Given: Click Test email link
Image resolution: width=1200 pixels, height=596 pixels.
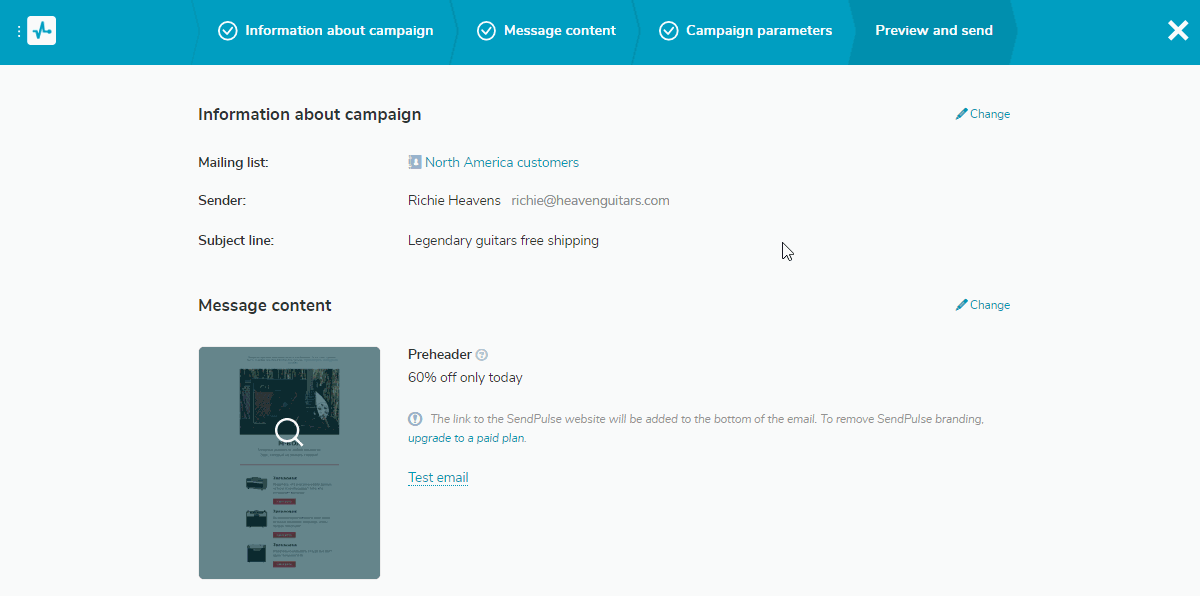Looking at the screenshot, I should [x=438, y=478].
